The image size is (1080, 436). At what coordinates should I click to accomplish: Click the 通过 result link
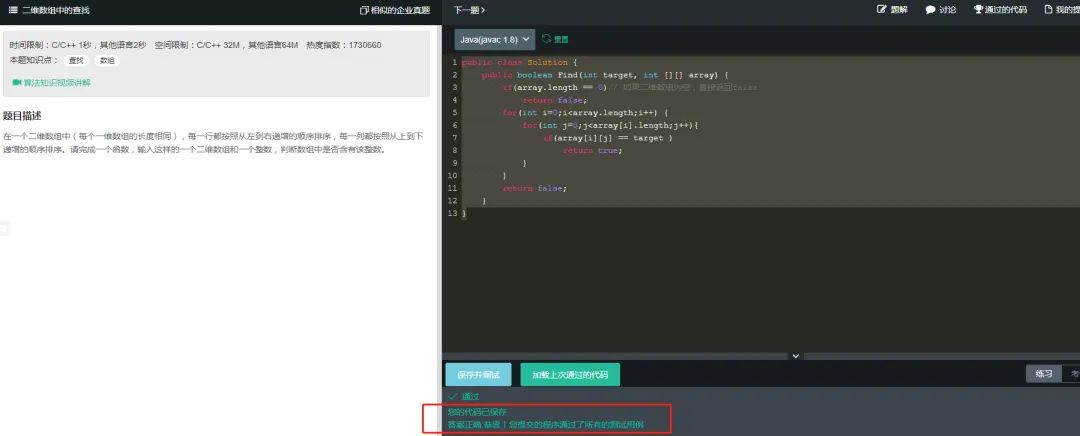point(470,397)
